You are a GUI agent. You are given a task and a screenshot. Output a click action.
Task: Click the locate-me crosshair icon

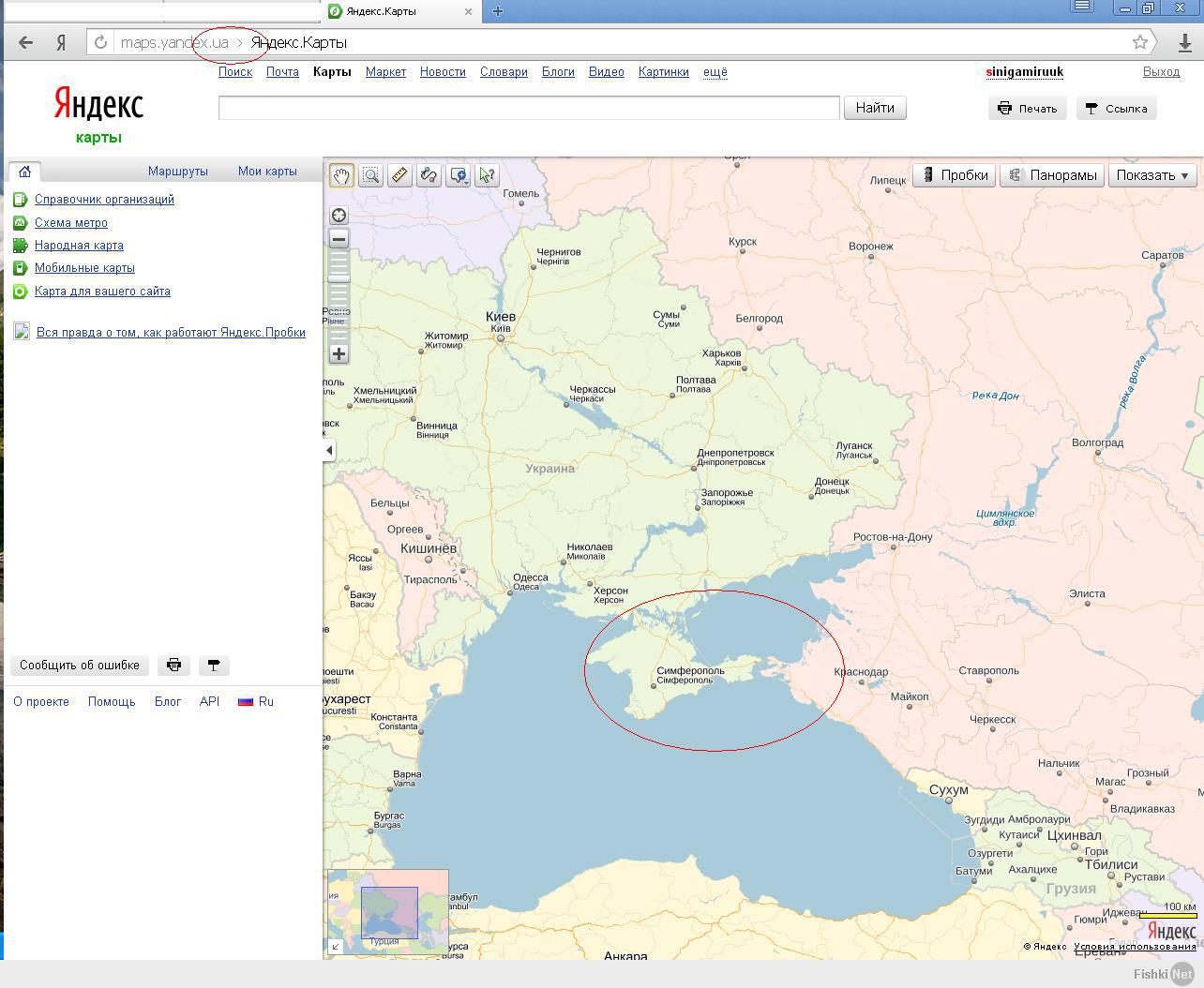(x=339, y=216)
